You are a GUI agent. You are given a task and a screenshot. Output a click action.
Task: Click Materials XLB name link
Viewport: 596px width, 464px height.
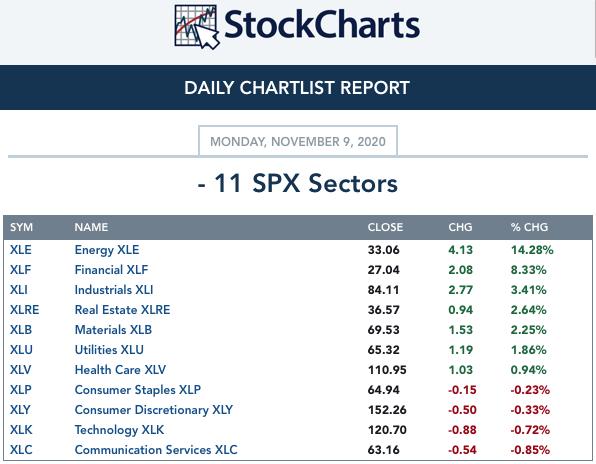[x=113, y=329]
